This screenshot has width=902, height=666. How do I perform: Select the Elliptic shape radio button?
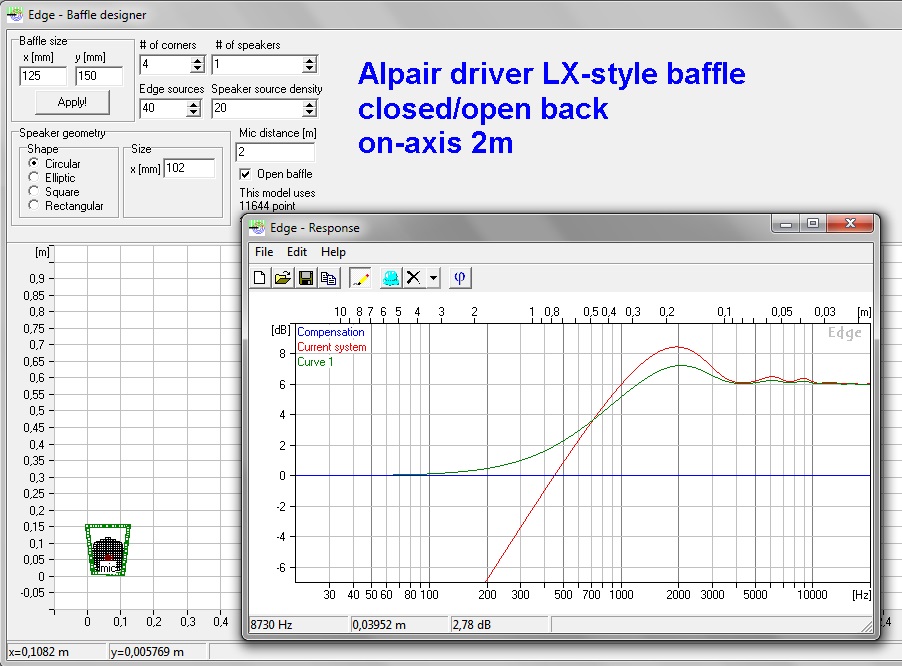[33, 177]
